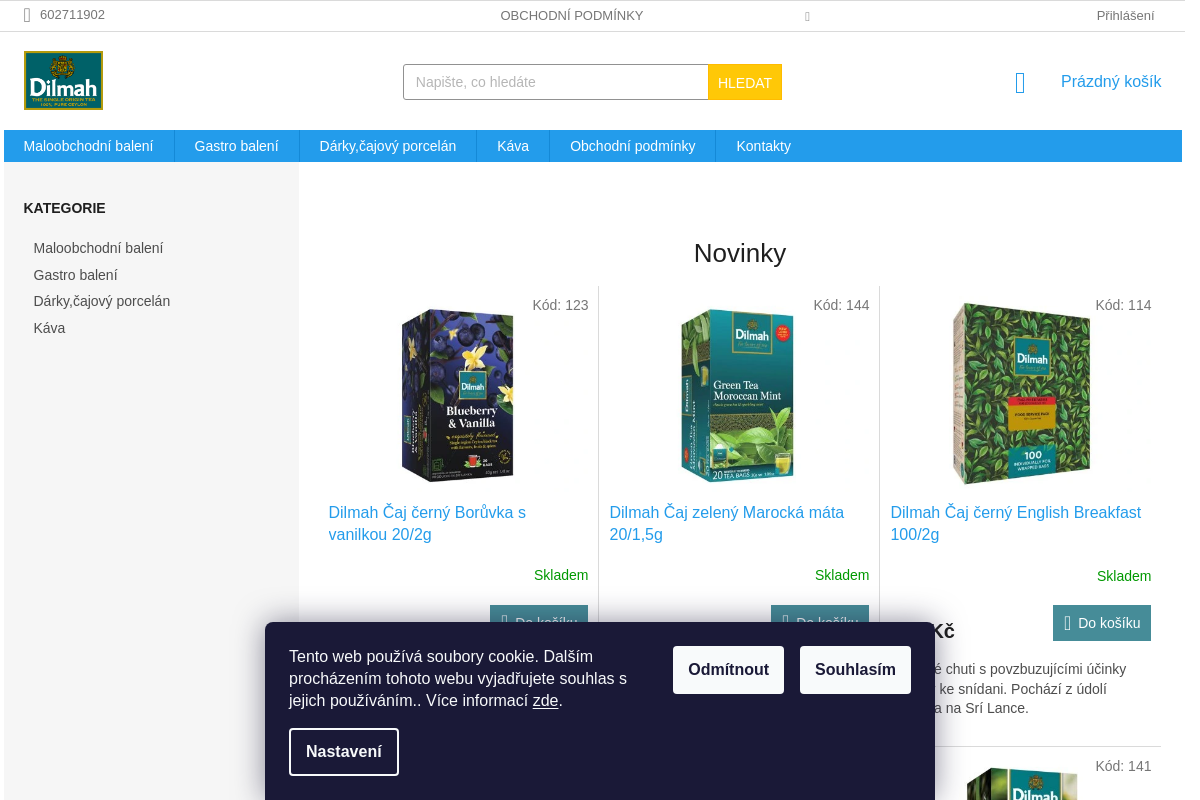Open Prázdný košík cart link
Screen dimensions: 1200x800
1111,82
